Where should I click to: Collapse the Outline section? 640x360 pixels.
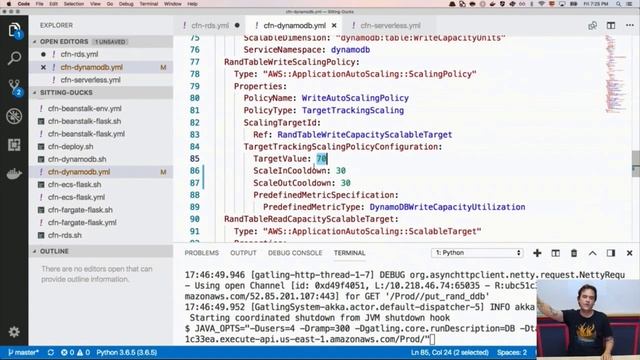click(101, 251)
